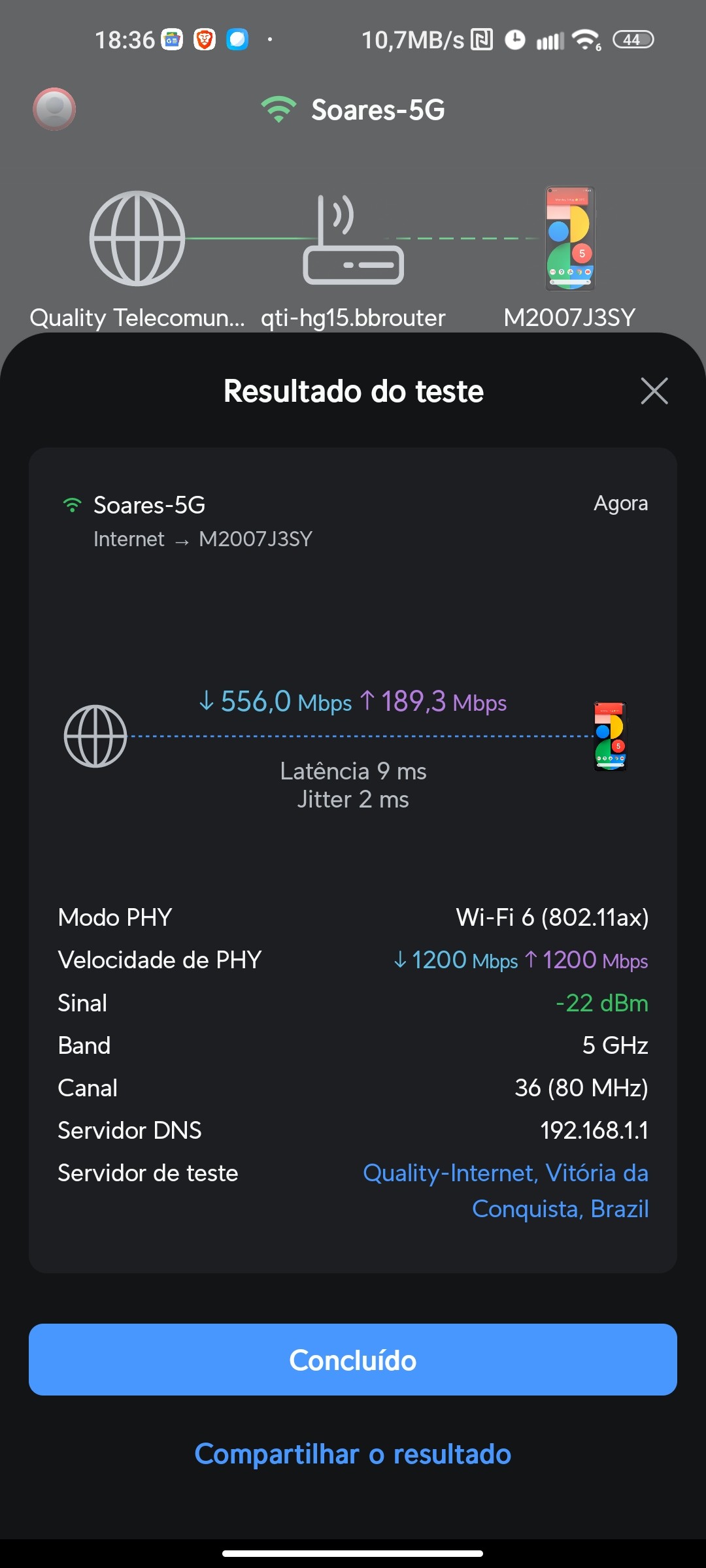Image resolution: width=706 pixels, height=1568 pixels.
Task: Tap the globe icon in the test result card
Action: pyautogui.click(x=95, y=736)
